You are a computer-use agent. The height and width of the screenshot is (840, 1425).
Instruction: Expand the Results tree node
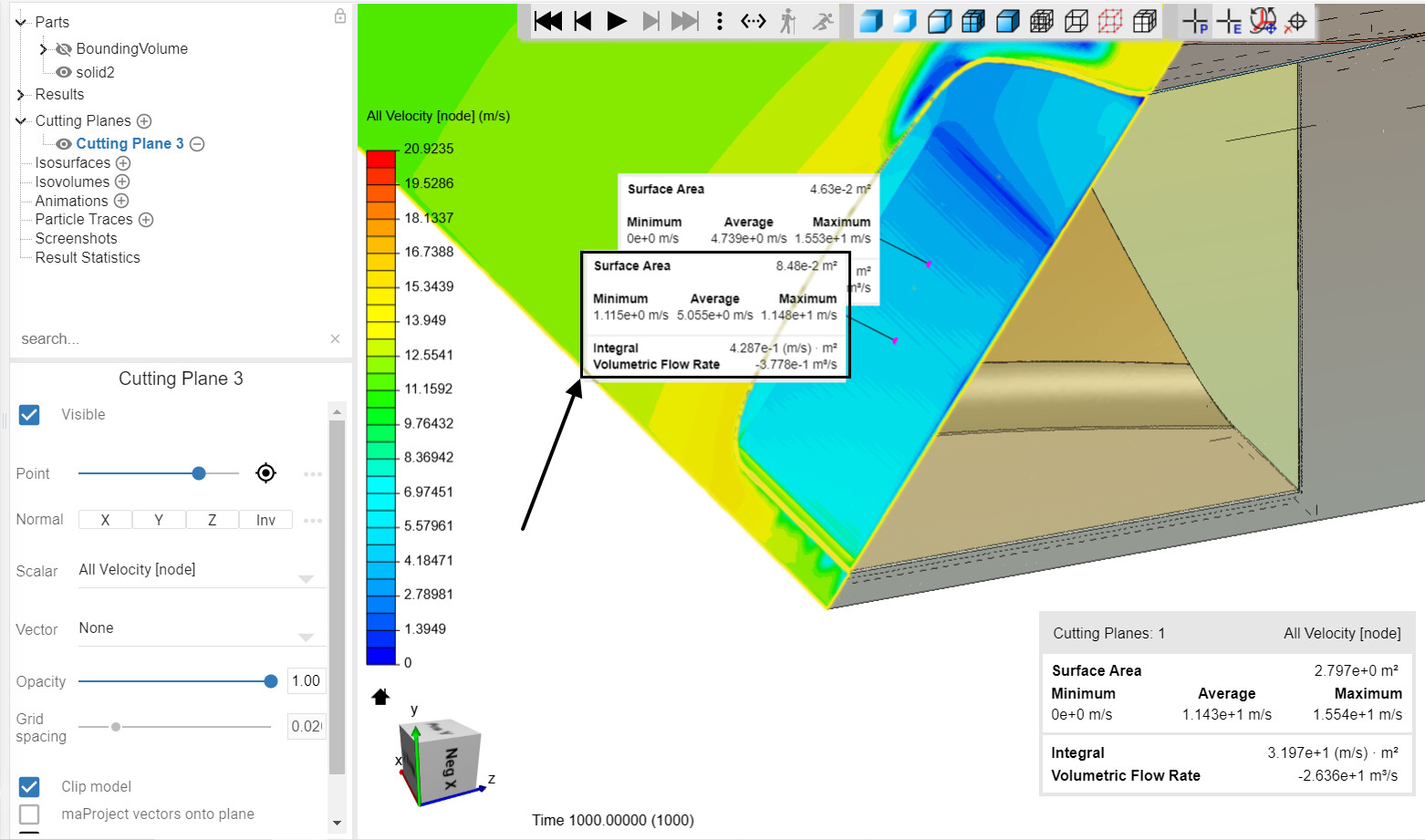[x=21, y=95]
